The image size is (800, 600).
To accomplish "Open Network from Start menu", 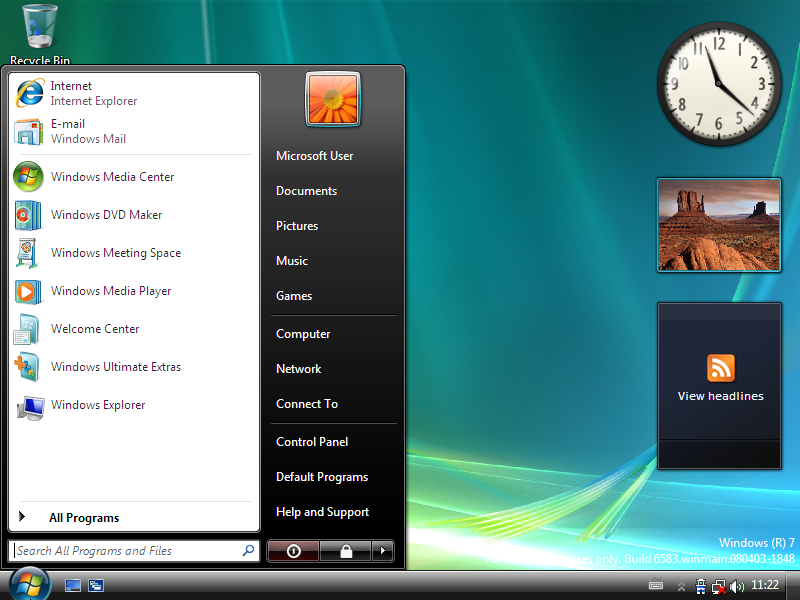I will (298, 369).
